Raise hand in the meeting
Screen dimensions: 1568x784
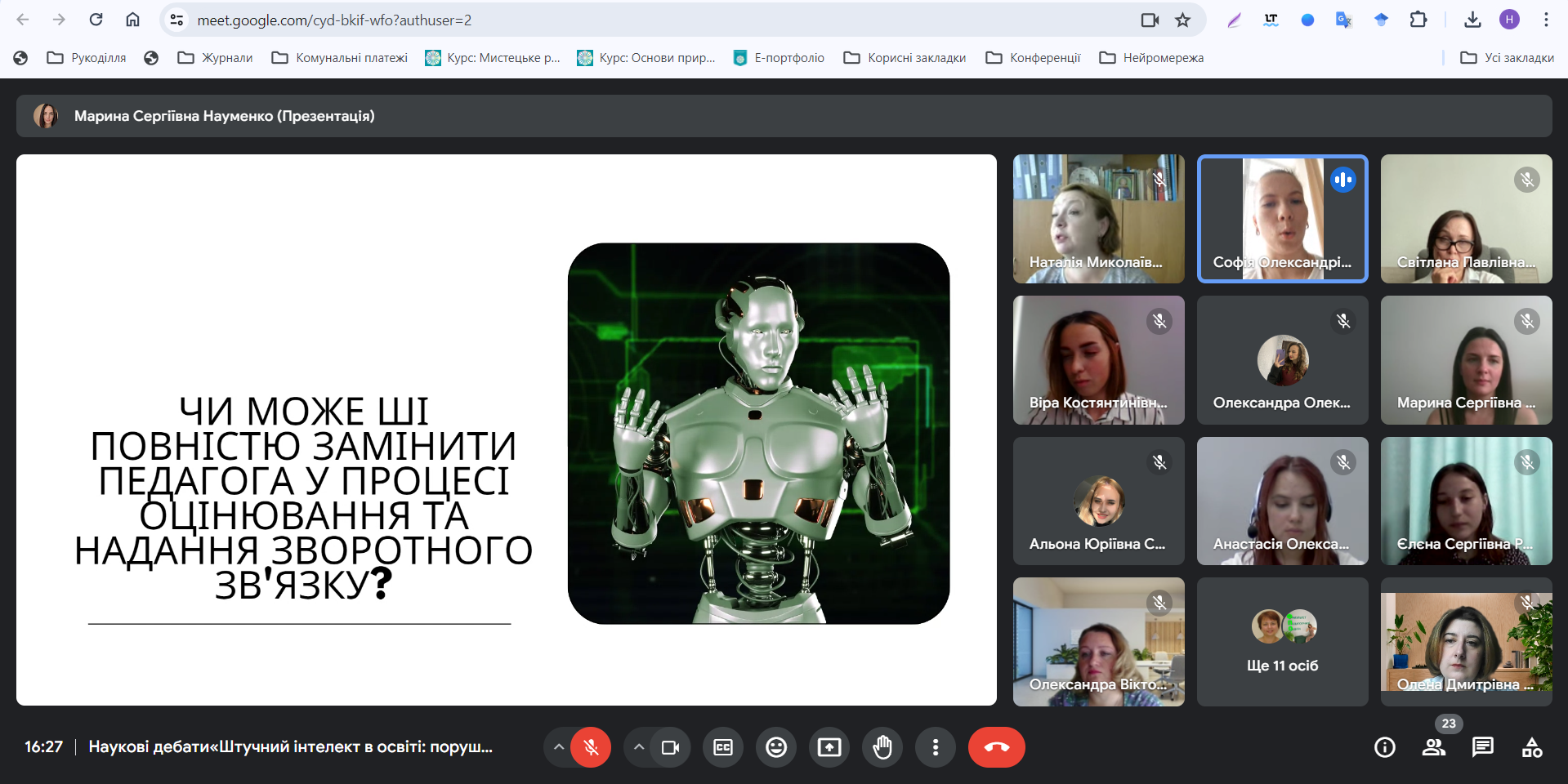point(882,747)
